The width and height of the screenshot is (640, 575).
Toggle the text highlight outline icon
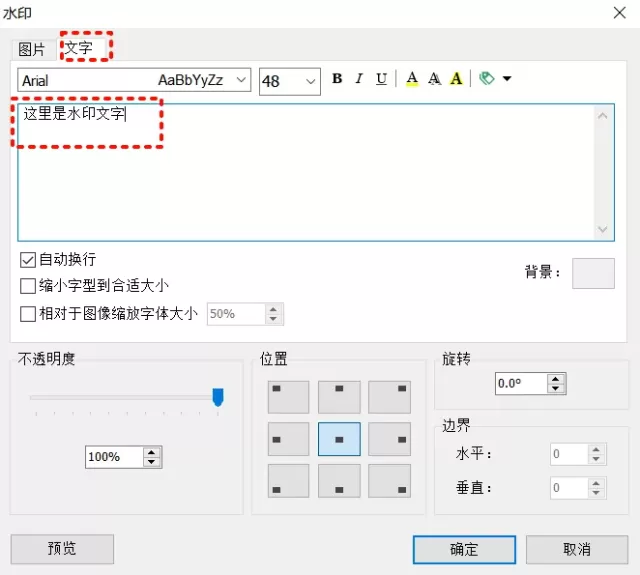pyautogui.click(x=456, y=78)
